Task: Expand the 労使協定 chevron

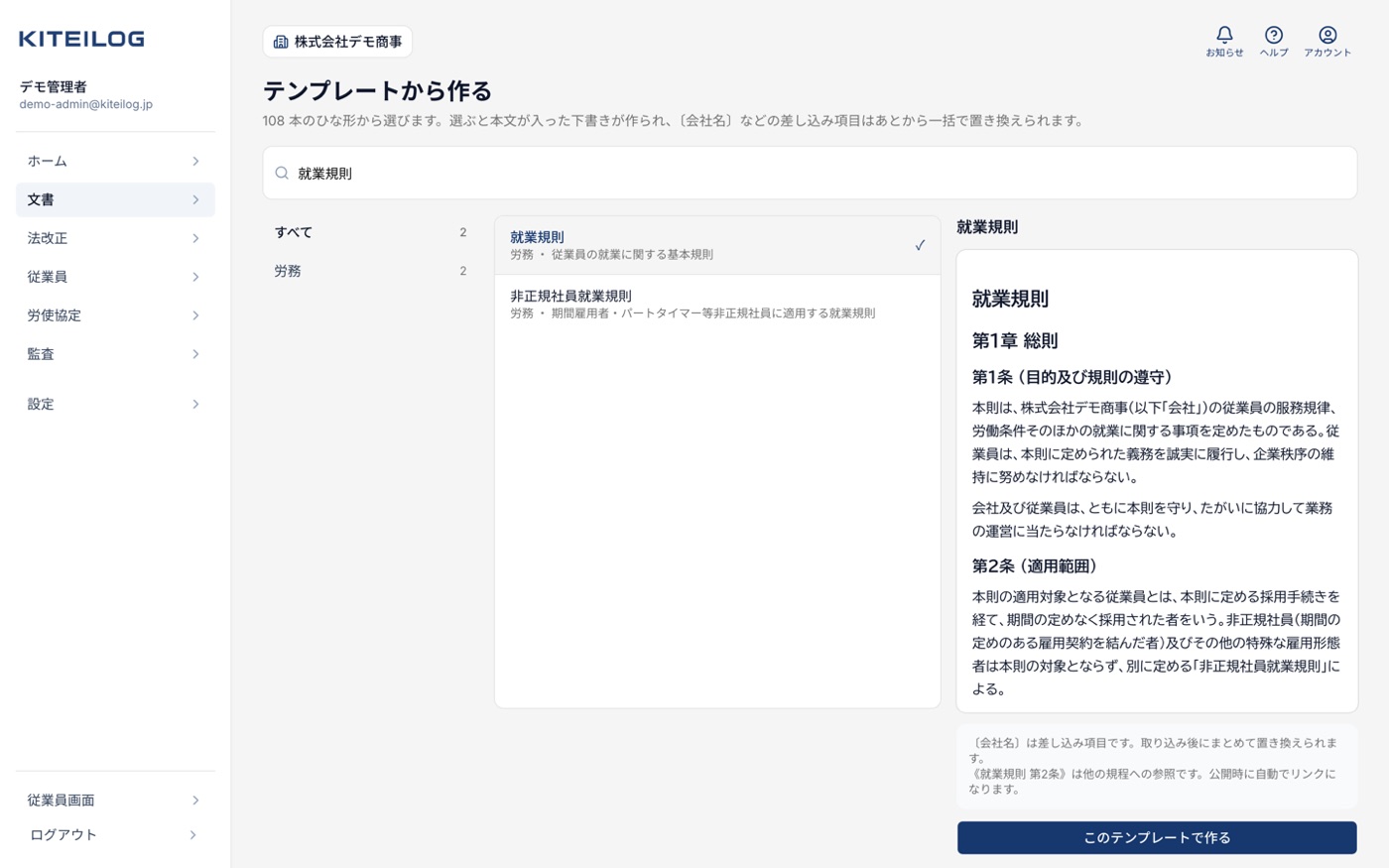Action: [x=195, y=315]
